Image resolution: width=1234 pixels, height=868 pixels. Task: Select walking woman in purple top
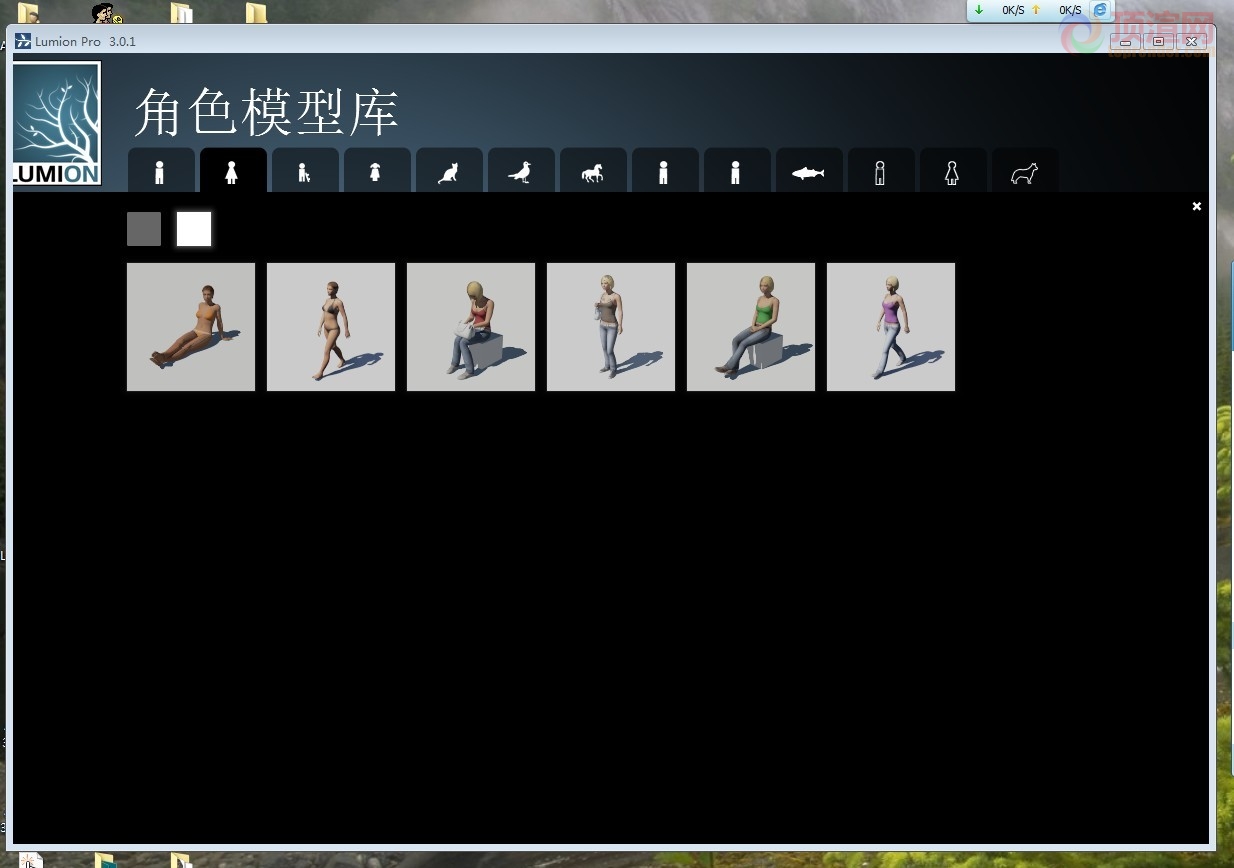click(891, 327)
